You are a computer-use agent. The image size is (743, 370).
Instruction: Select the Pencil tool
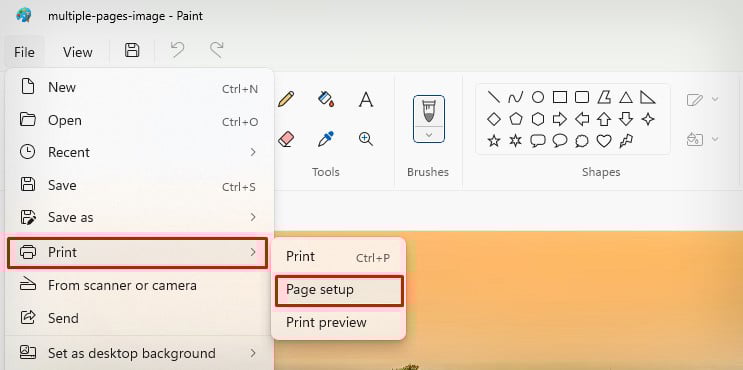click(286, 99)
